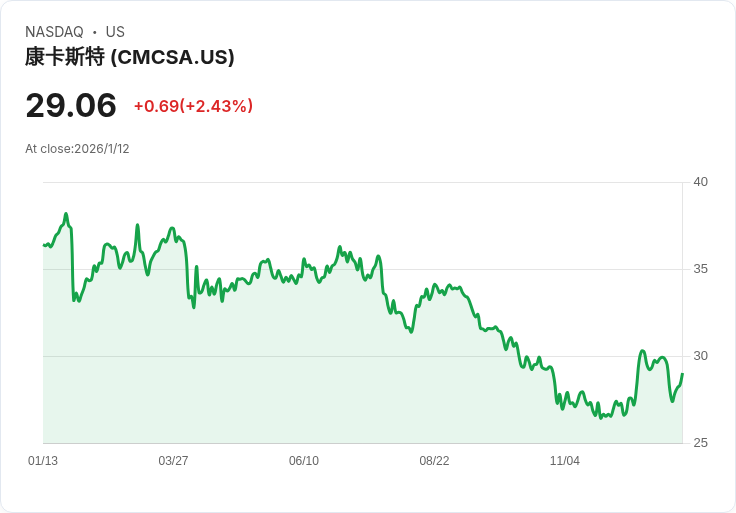This screenshot has width=736, height=513.
Task: Click the 30 label on price axis
Action: [x=700, y=356]
